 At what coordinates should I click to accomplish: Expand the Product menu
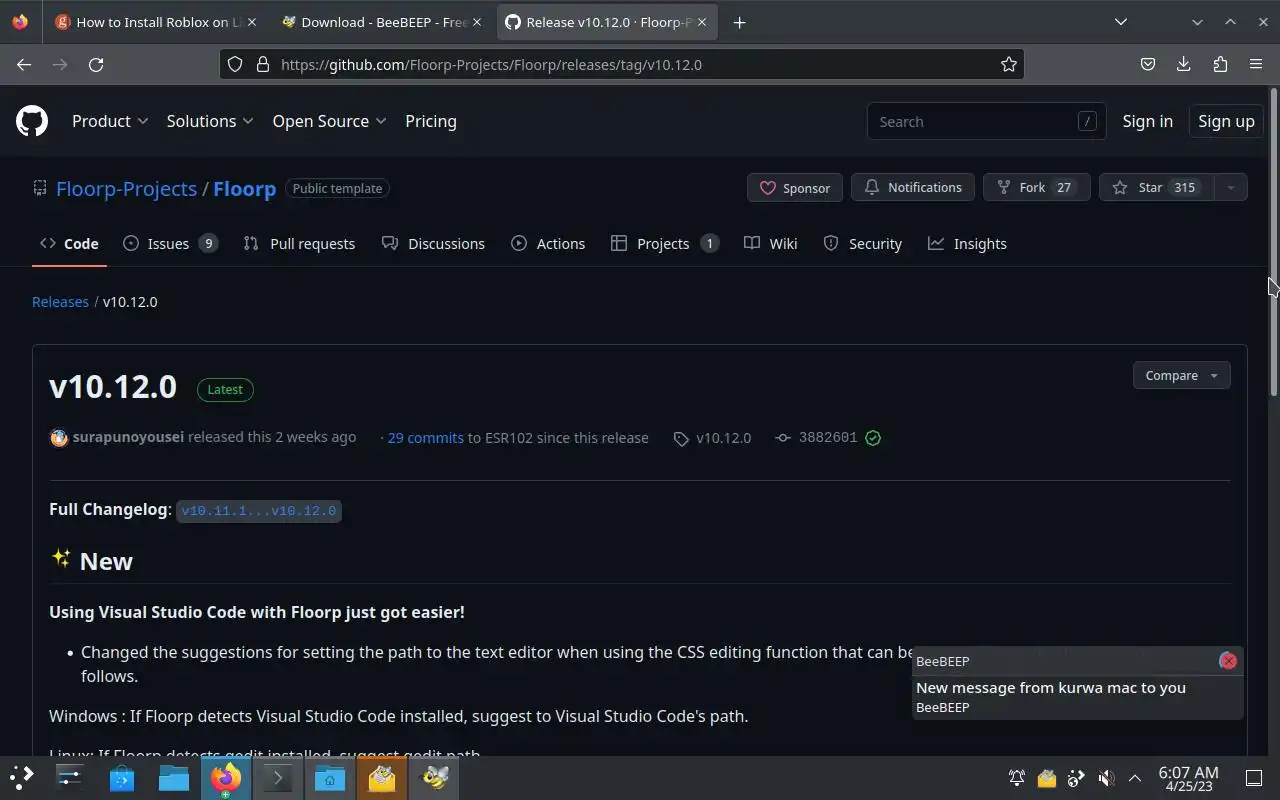pyautogui.click(x=110, y=121)
